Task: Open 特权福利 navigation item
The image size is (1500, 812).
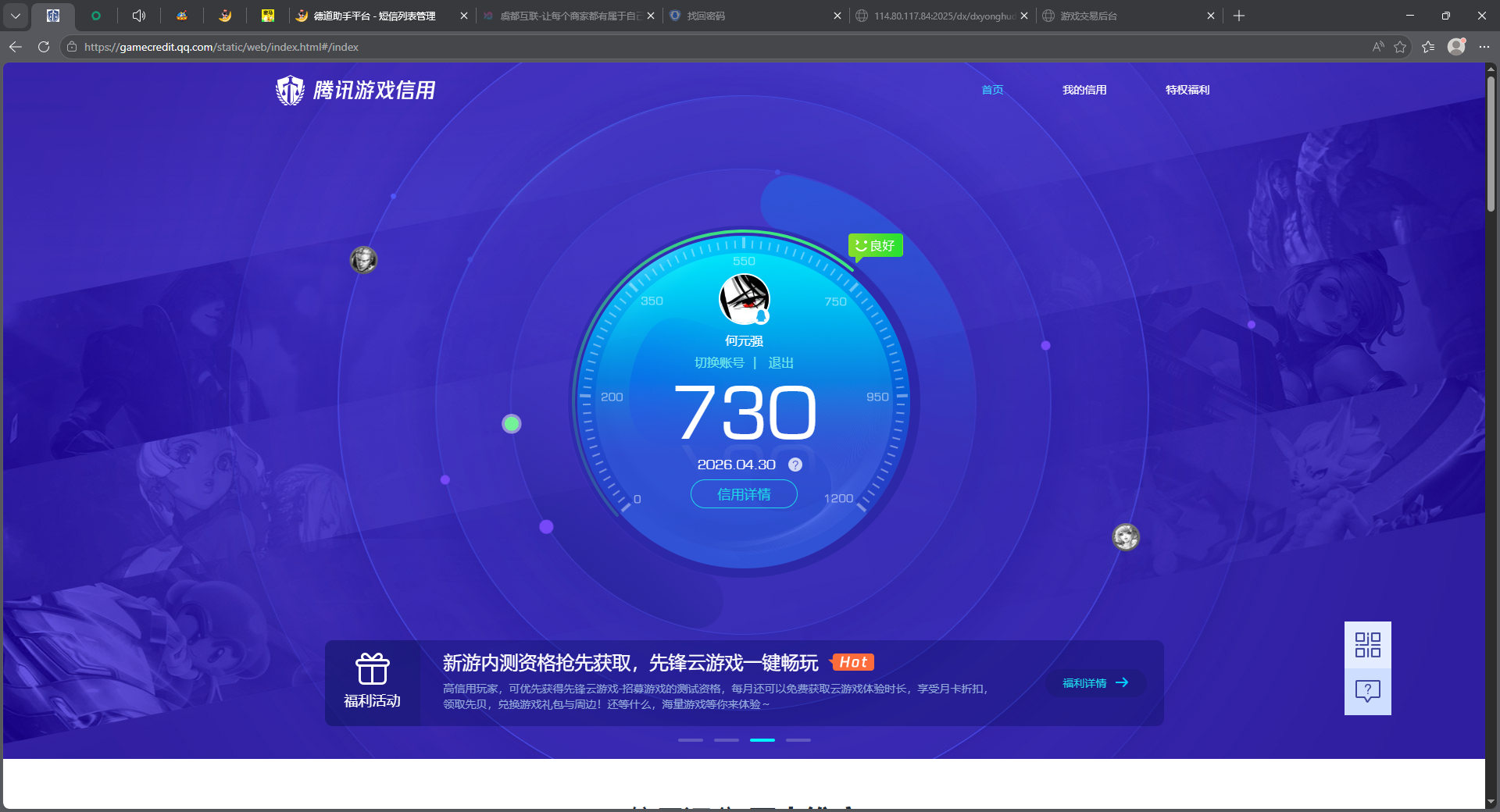Action: coord(1187,90)
